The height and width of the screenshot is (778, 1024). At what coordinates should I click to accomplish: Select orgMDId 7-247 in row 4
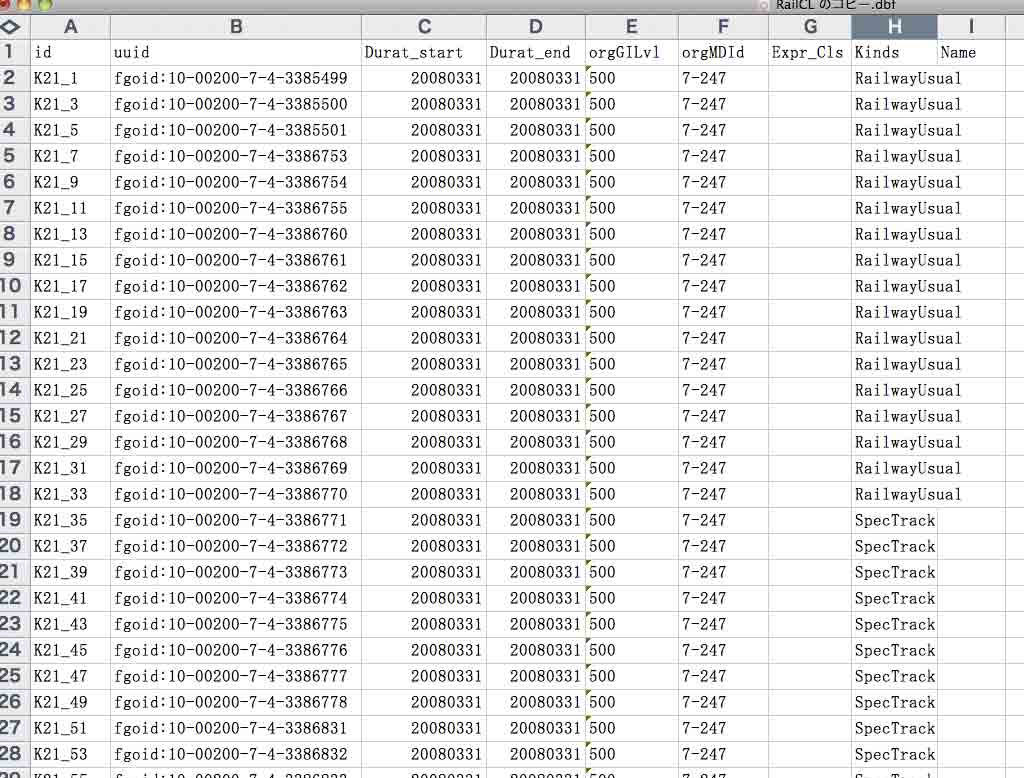pyautogui.click(x=723, y=130)
